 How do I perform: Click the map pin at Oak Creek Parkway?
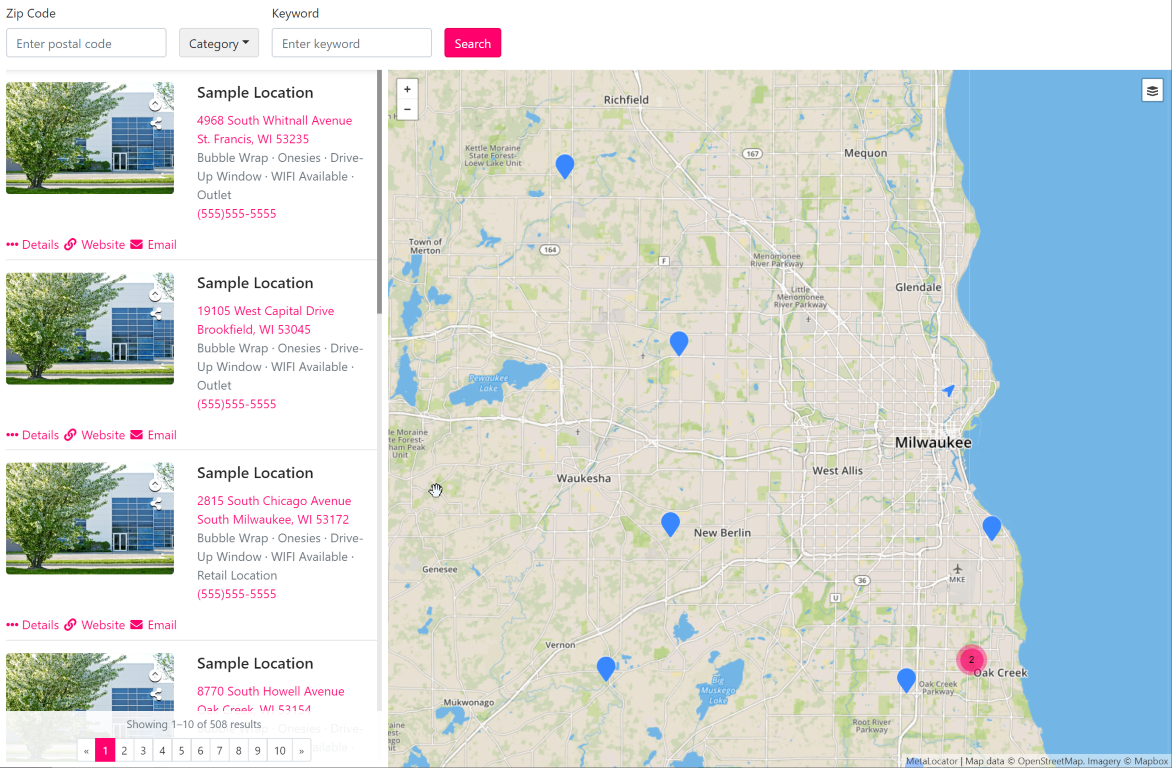coord(907,680)
